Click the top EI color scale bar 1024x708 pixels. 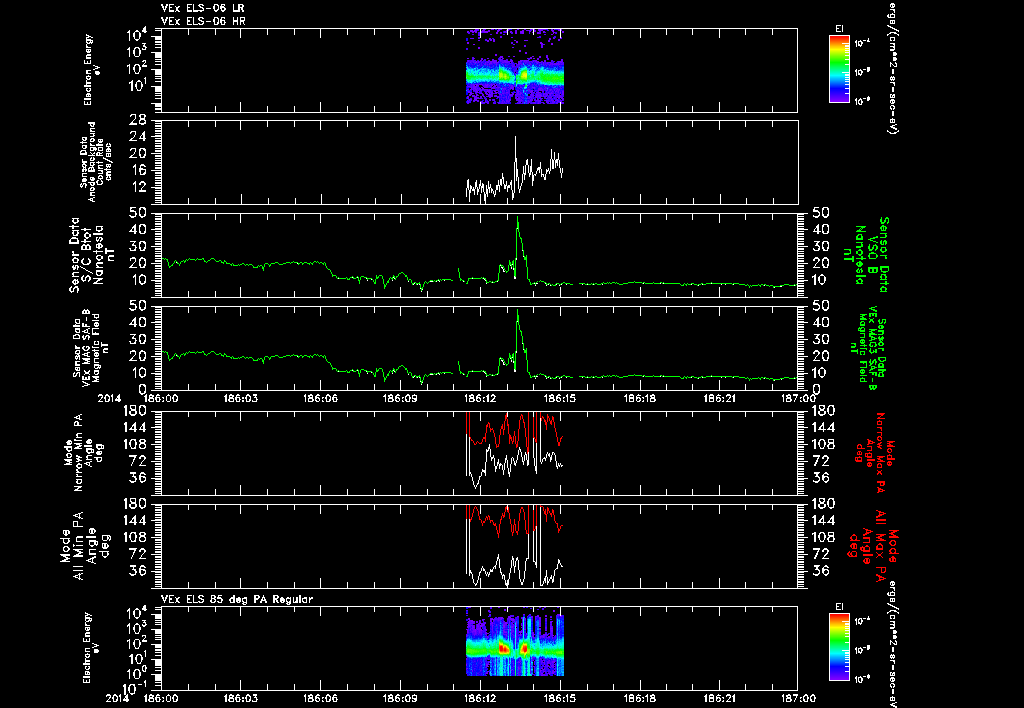839,69
